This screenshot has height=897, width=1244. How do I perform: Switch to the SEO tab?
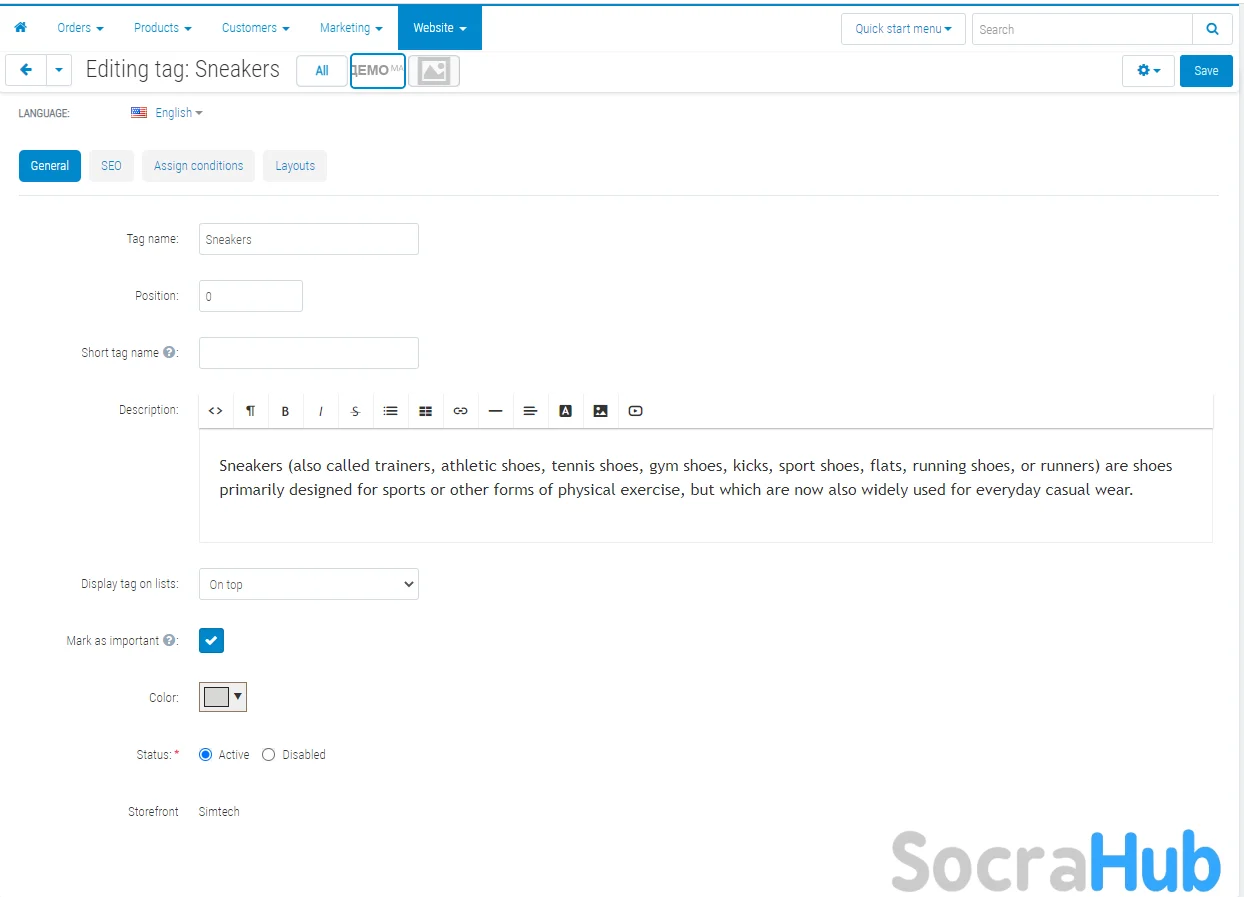(111, 166)
